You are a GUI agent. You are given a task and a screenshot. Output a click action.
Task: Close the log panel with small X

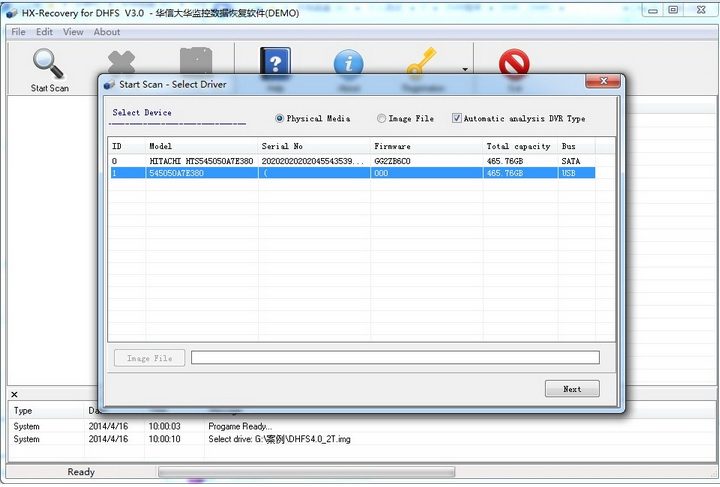14,394
